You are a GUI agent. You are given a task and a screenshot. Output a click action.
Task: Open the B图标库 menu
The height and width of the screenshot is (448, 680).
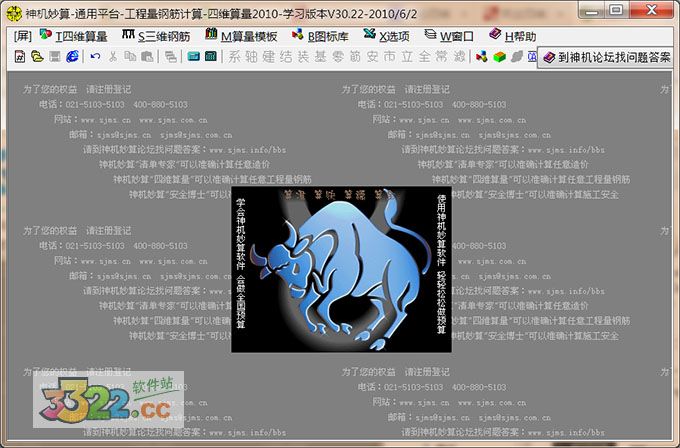click(x=320, y=36)
